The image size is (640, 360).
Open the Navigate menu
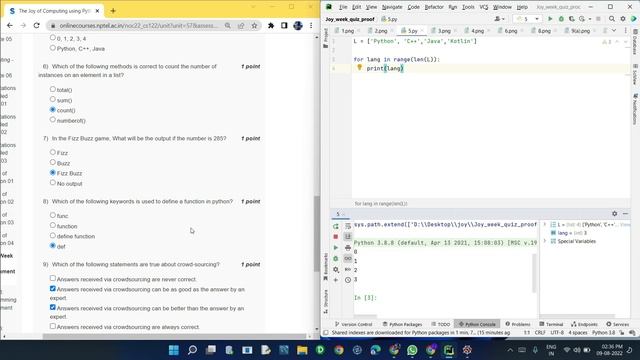tap(392, 7)
